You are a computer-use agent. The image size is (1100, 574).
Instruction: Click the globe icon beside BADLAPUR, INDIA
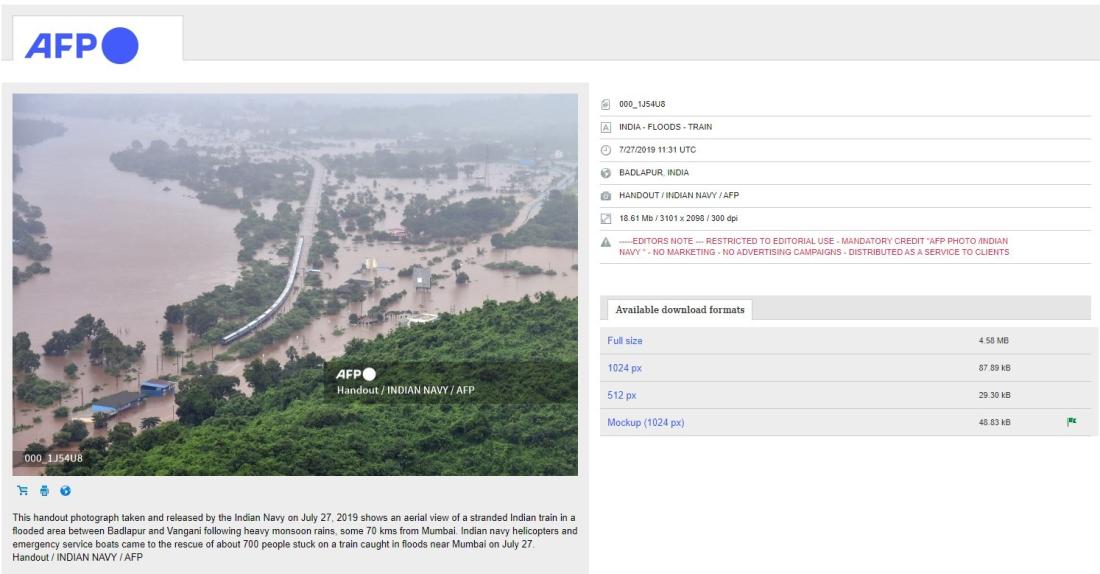(x=605, y=173)
